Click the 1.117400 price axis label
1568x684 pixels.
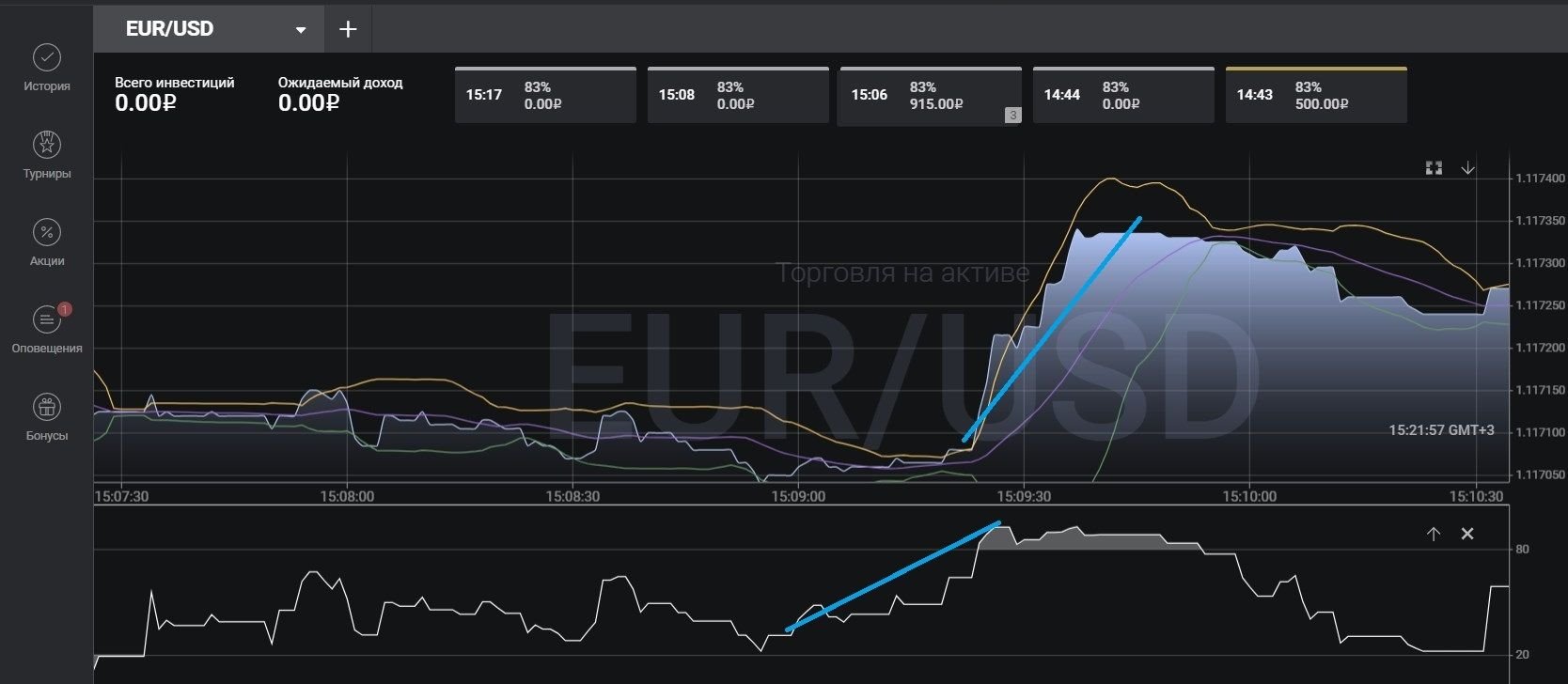click(1540, 179)
